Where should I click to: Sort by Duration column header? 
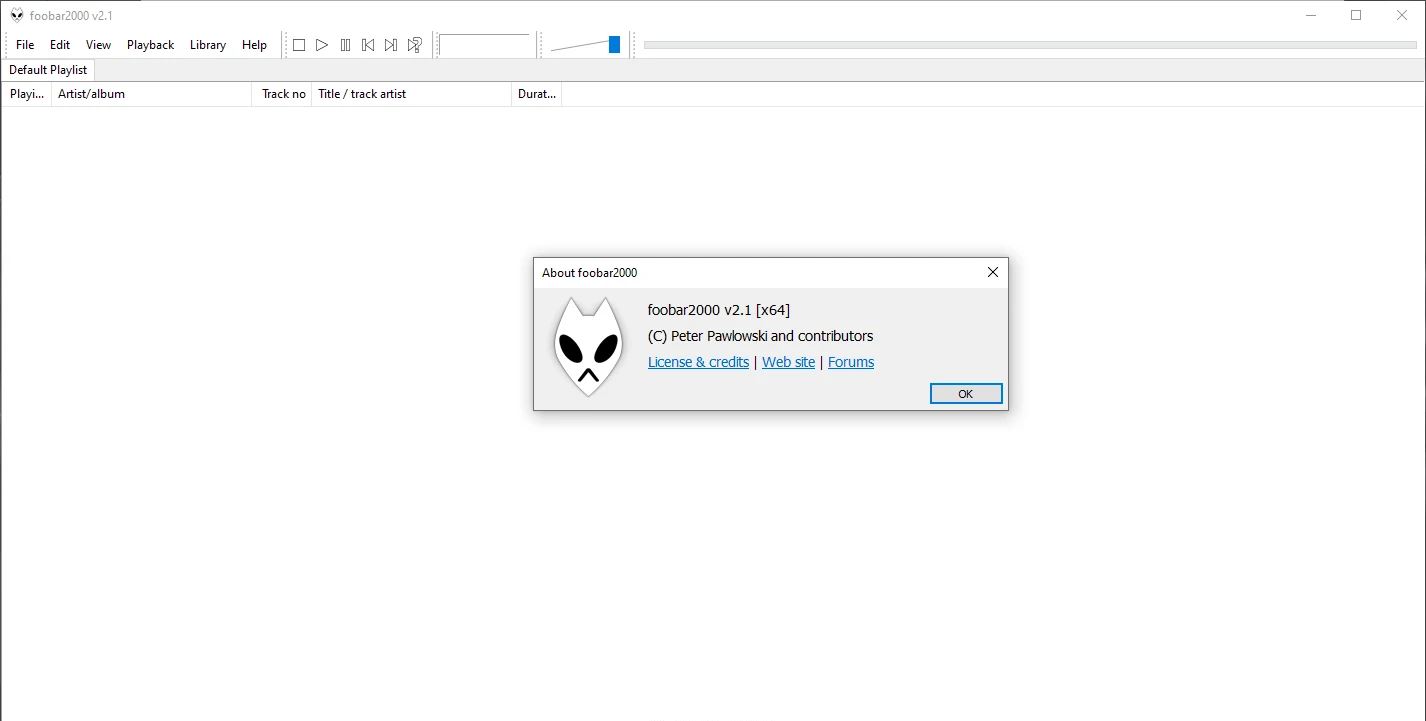pos(537,94)
